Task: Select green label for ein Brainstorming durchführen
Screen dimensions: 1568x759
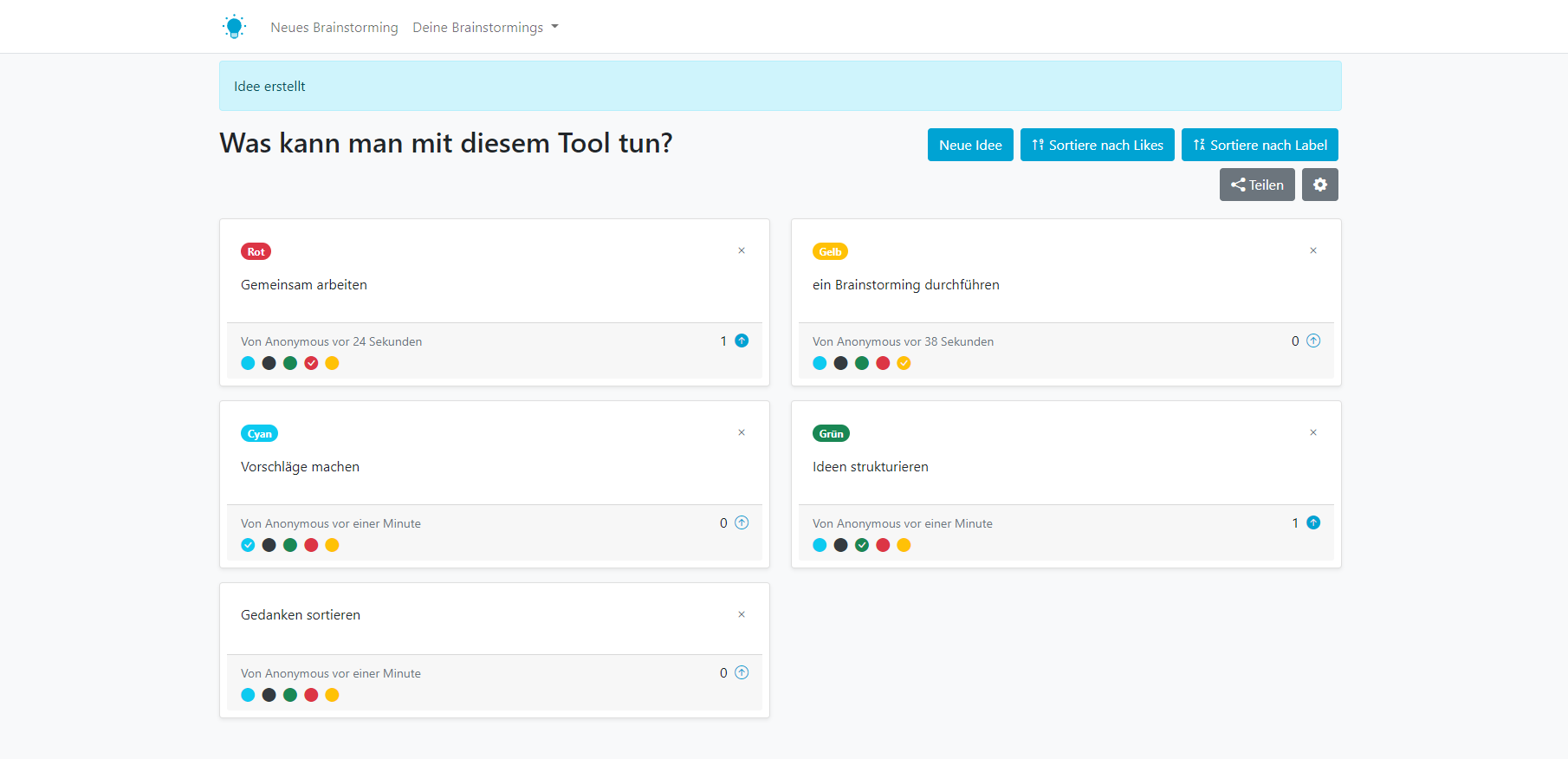Action: point(862,363)
